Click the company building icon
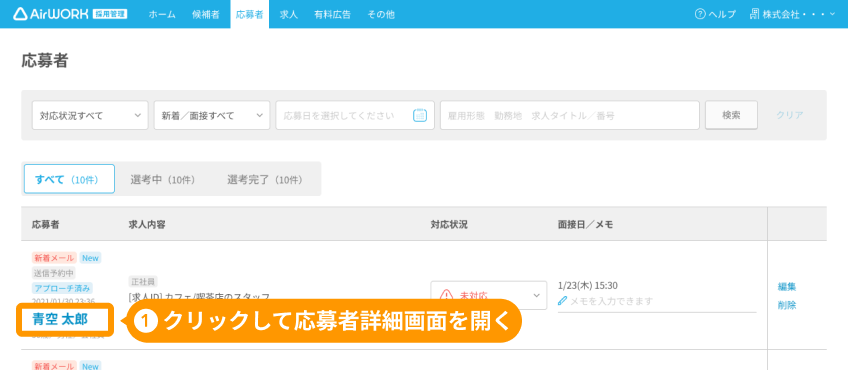848x370 pixels. click(755, 14)
